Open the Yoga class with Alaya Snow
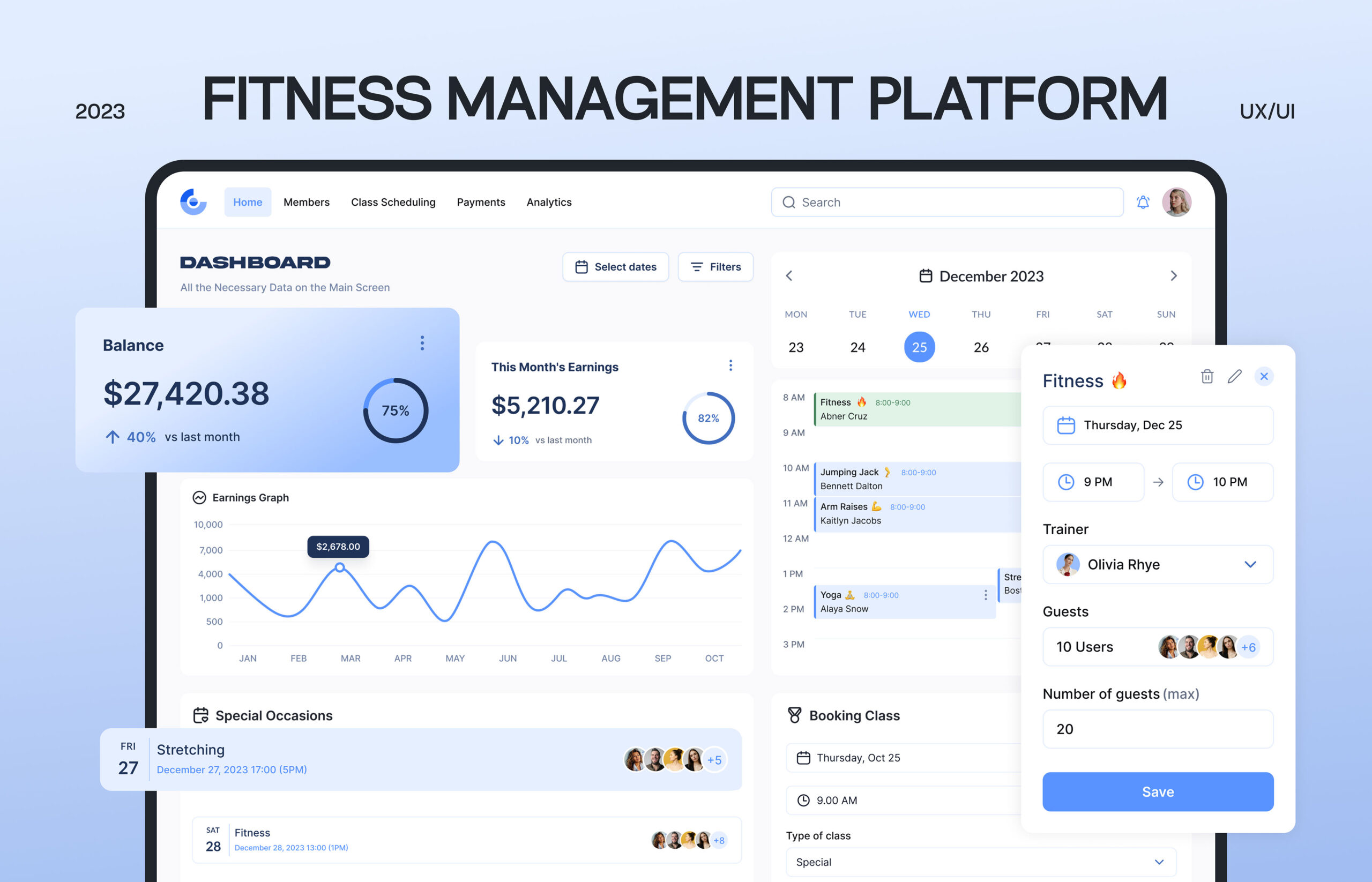Screen dimensions: 1372x882 [905, 601]
